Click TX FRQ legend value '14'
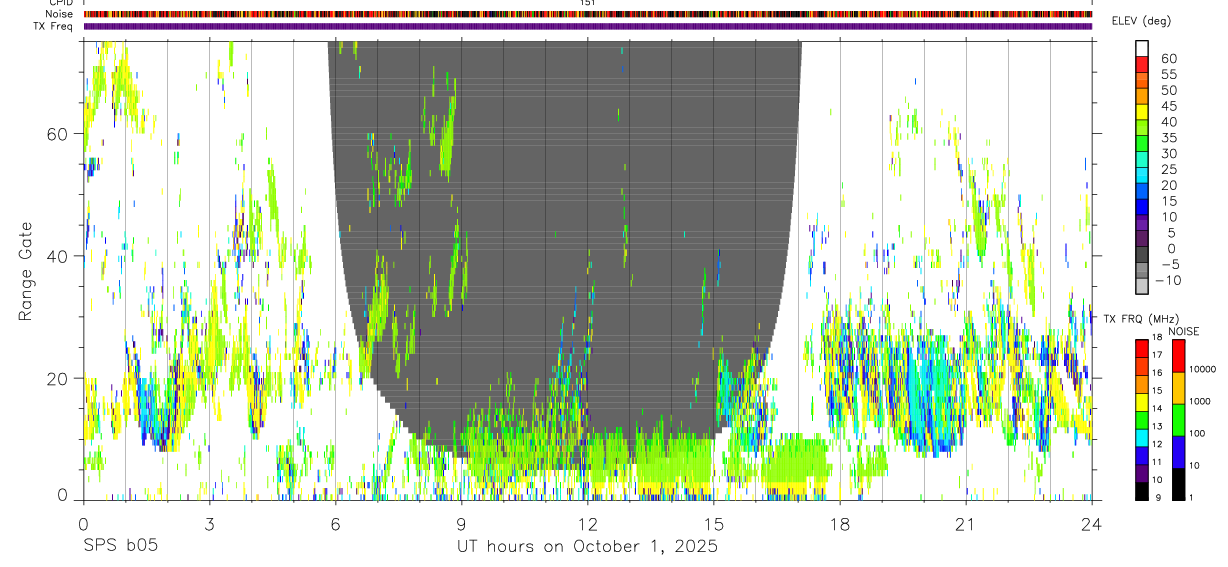 (x=1158, y=409)
